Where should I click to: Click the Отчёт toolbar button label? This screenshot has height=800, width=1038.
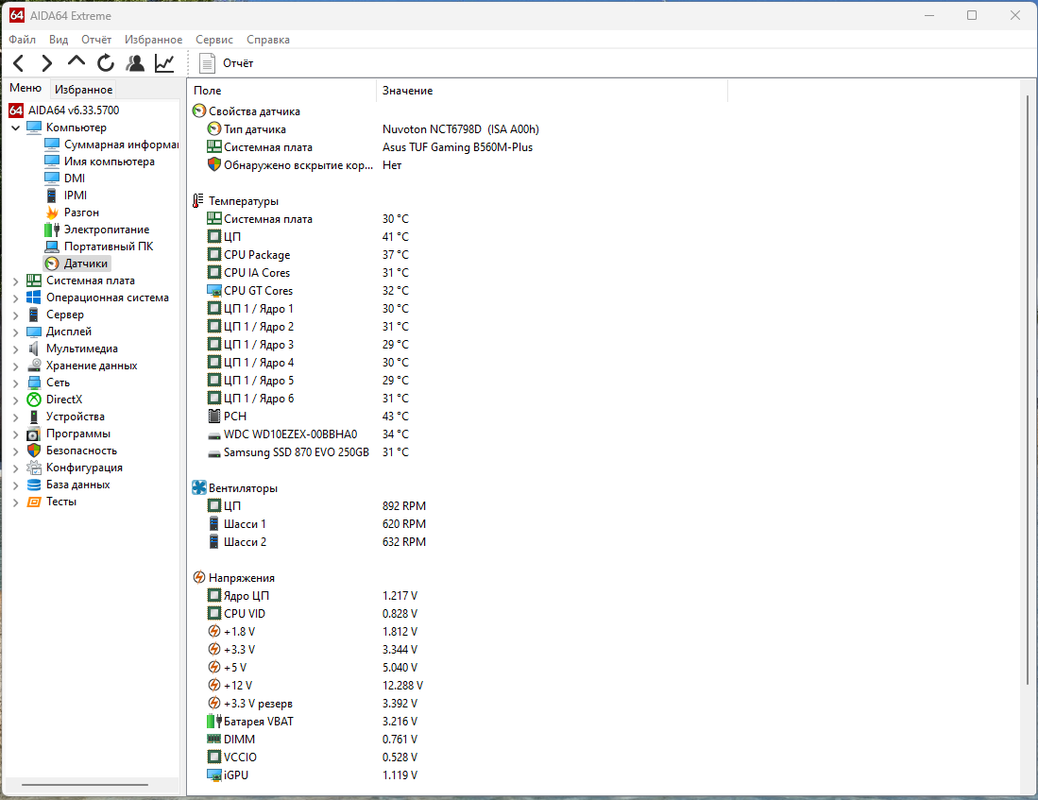pyautogui.click(x=238, y=64)
